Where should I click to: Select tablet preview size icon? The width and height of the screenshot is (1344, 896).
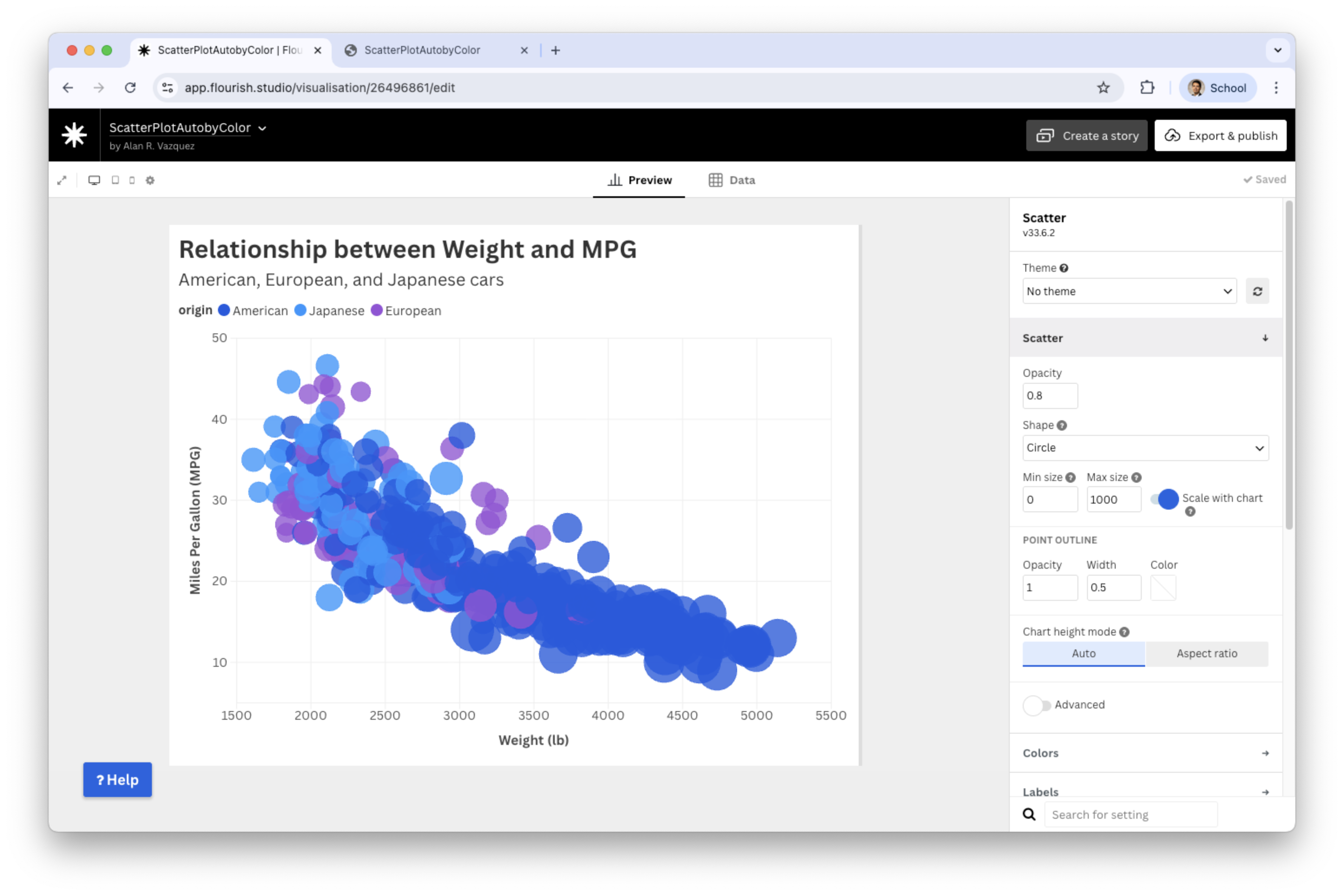pos(115,181)
